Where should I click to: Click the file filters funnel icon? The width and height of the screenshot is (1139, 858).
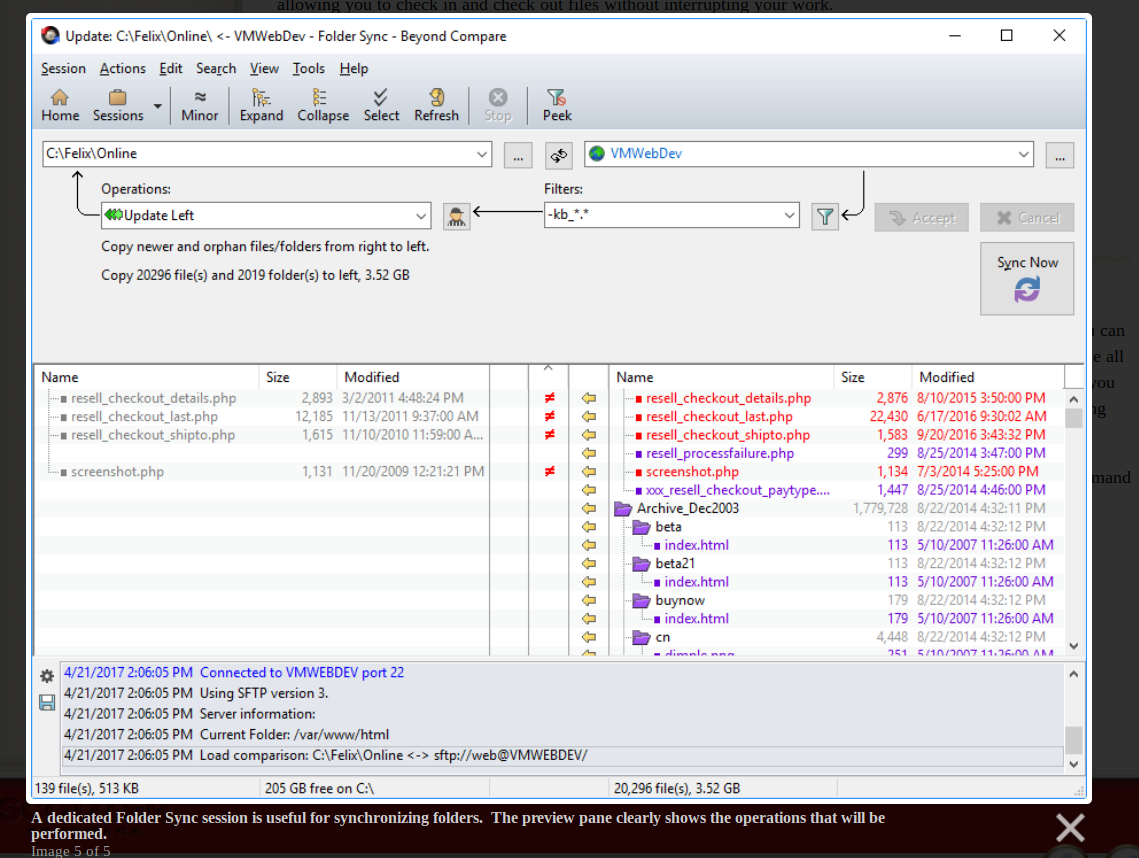point(824,216)
